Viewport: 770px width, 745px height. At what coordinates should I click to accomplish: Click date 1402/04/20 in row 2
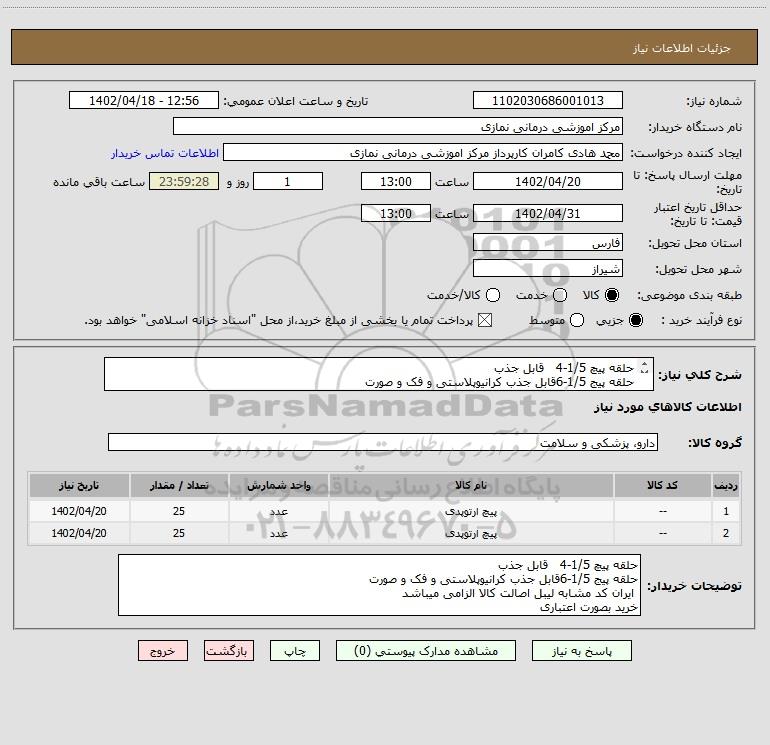pos(79,533)
